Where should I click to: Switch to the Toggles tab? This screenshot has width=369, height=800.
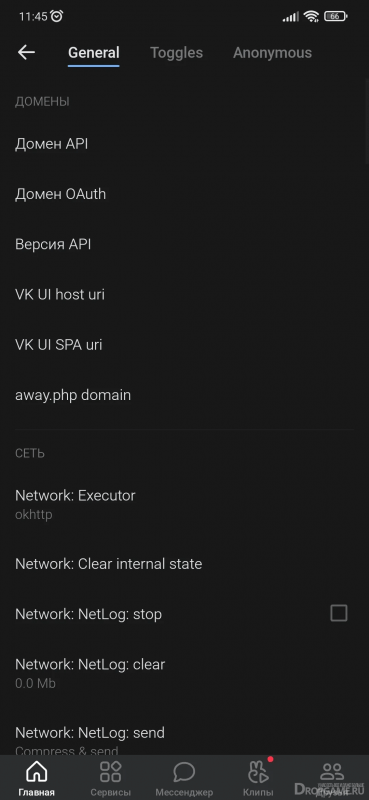[176, 53]
